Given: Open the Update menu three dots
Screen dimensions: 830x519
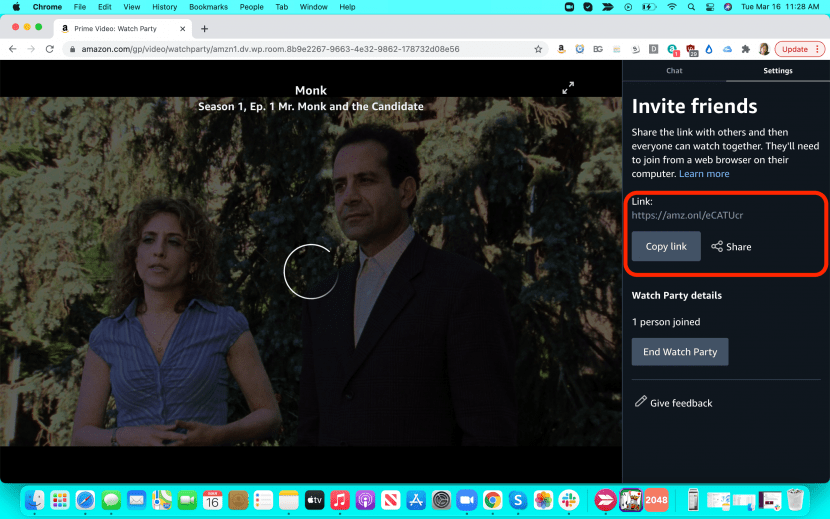Looking at the screenshot, I should point(818,49).
